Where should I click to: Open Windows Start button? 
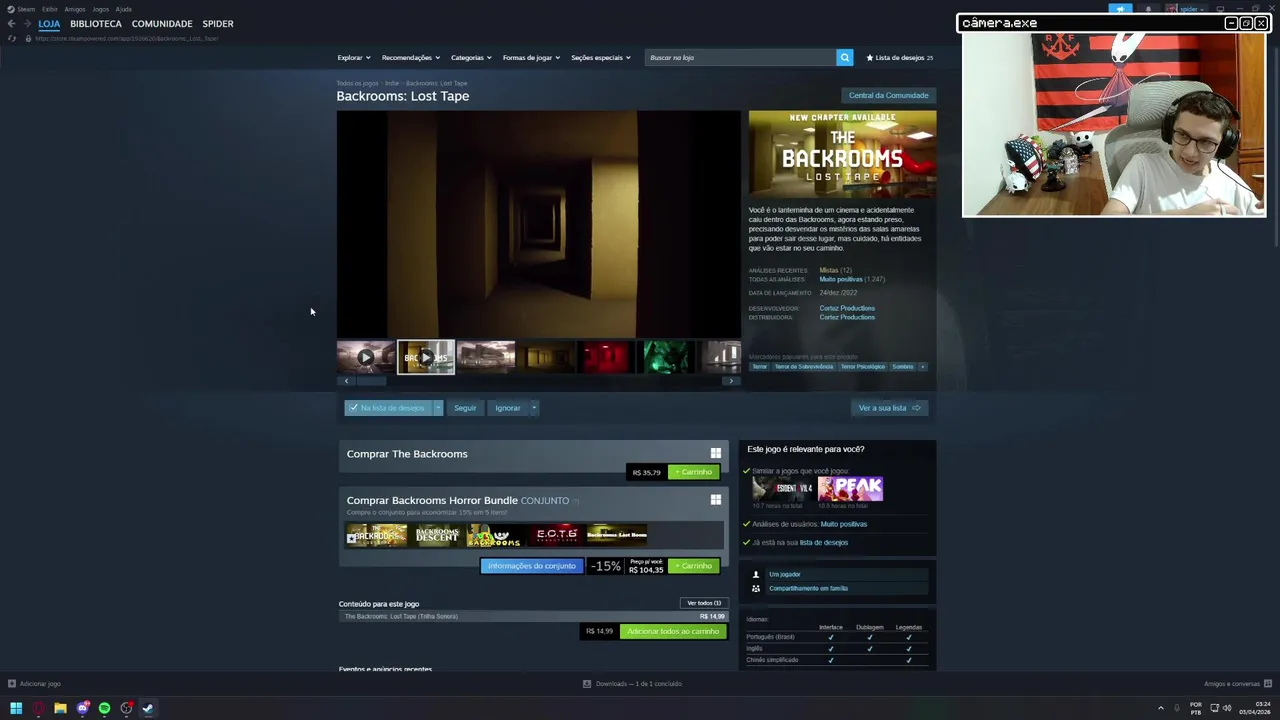(16, 708)
